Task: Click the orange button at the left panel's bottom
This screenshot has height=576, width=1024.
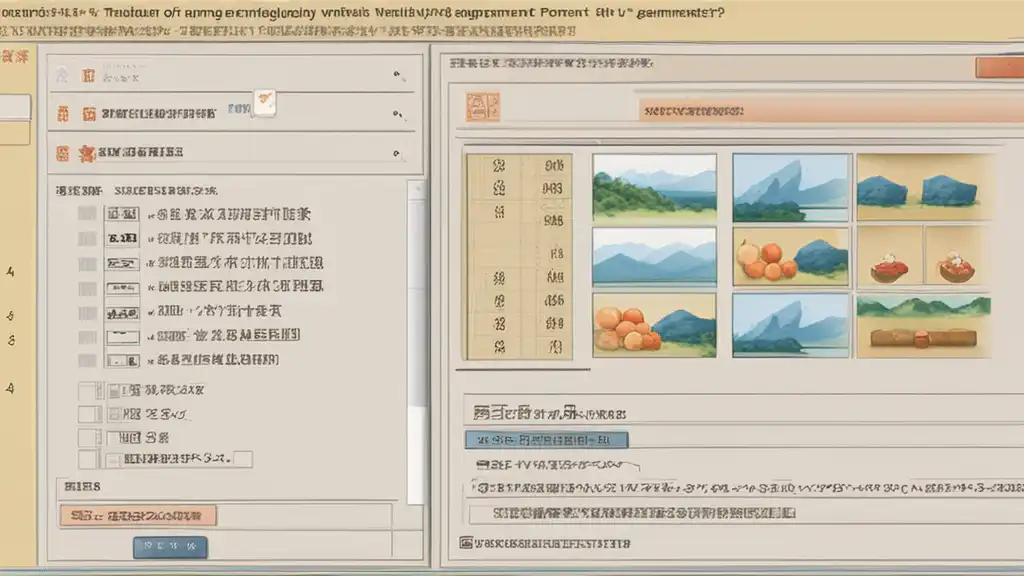Action: click(x=138, y=515)
